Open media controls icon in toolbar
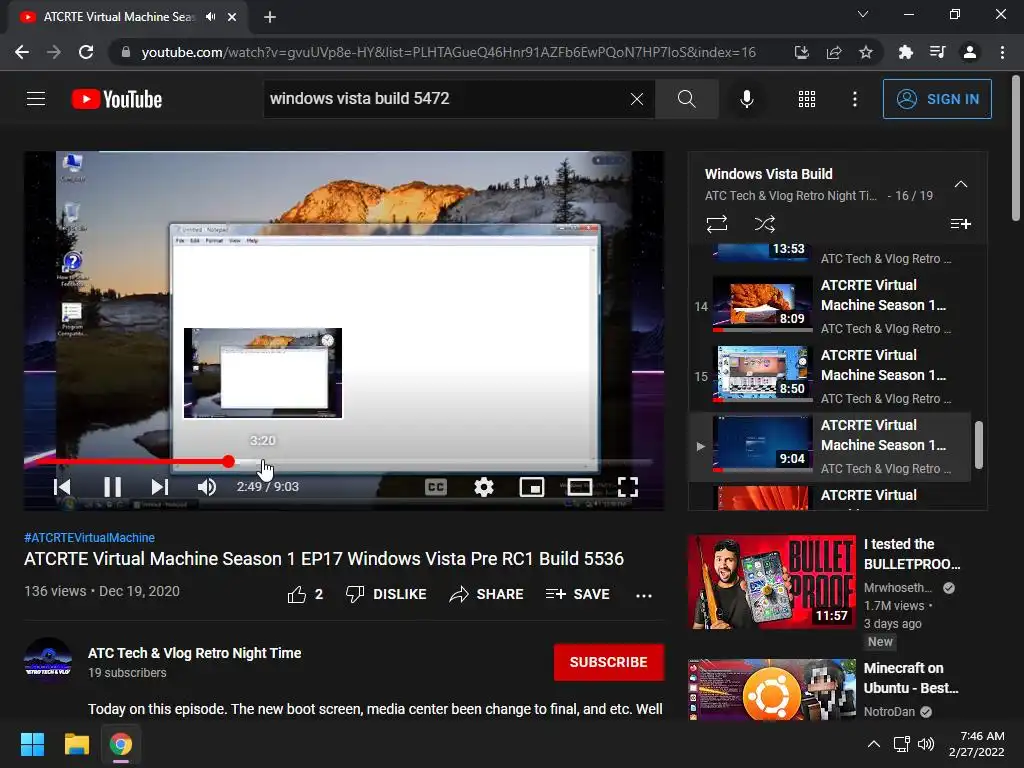 pos(937,52)
